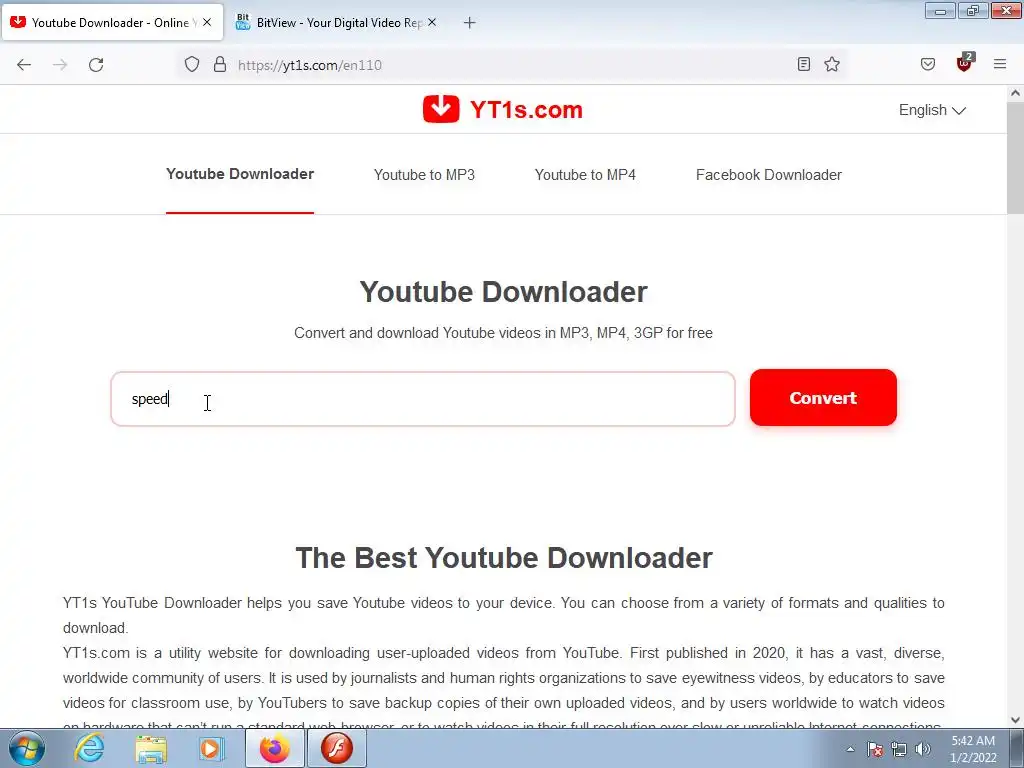Save page to Pocket
This screenshot has height=768, width=1024.
coord(928,64)
